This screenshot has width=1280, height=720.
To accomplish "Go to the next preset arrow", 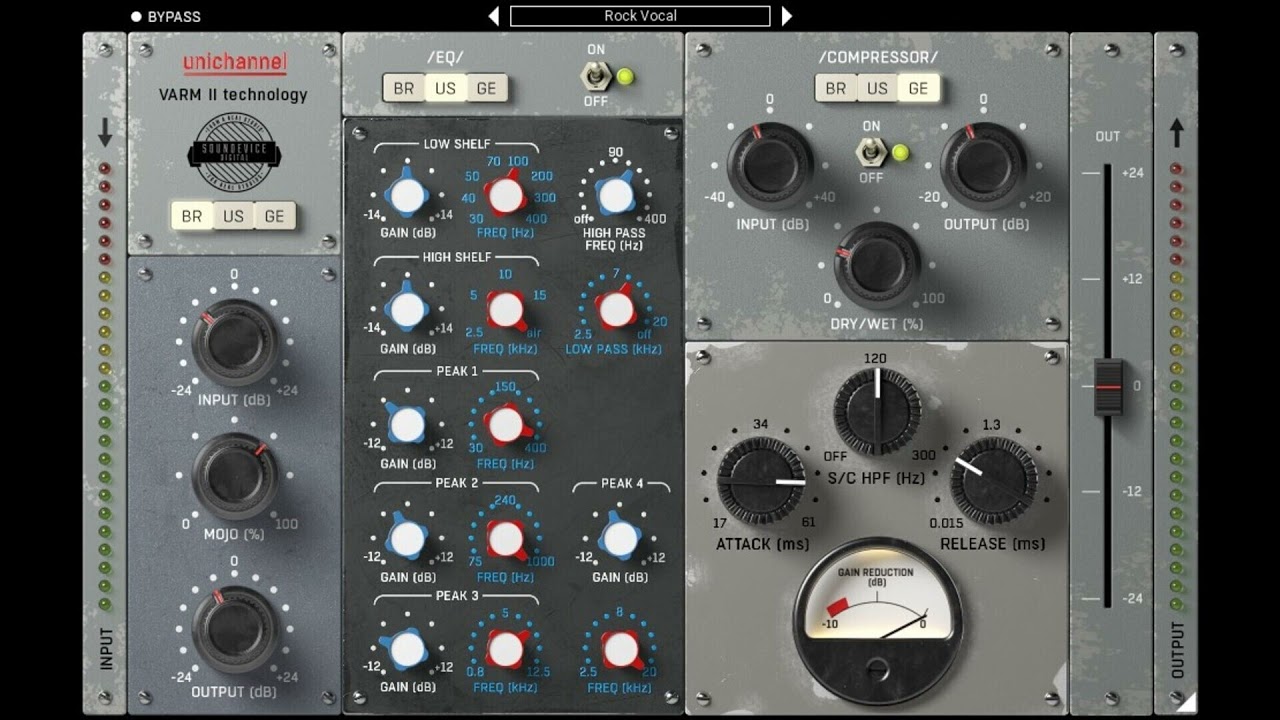I will coord(787,16).
